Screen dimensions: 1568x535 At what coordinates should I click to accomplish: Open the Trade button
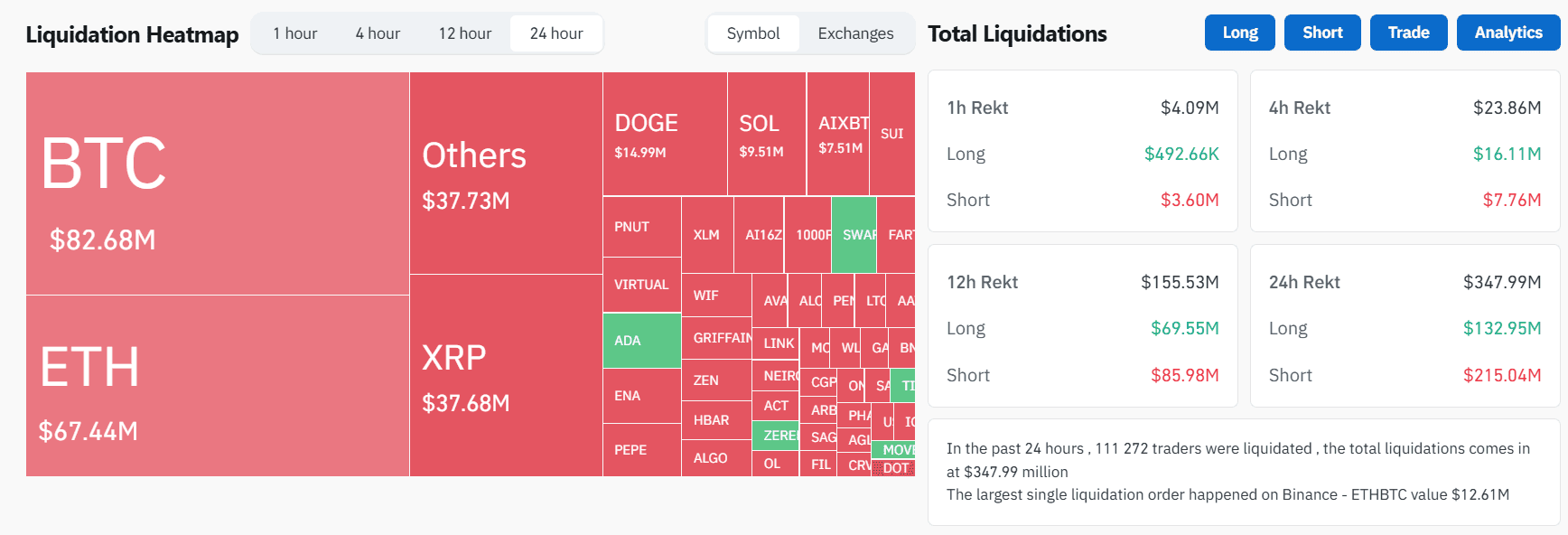pyautogui.click(x=1408, y=33)
